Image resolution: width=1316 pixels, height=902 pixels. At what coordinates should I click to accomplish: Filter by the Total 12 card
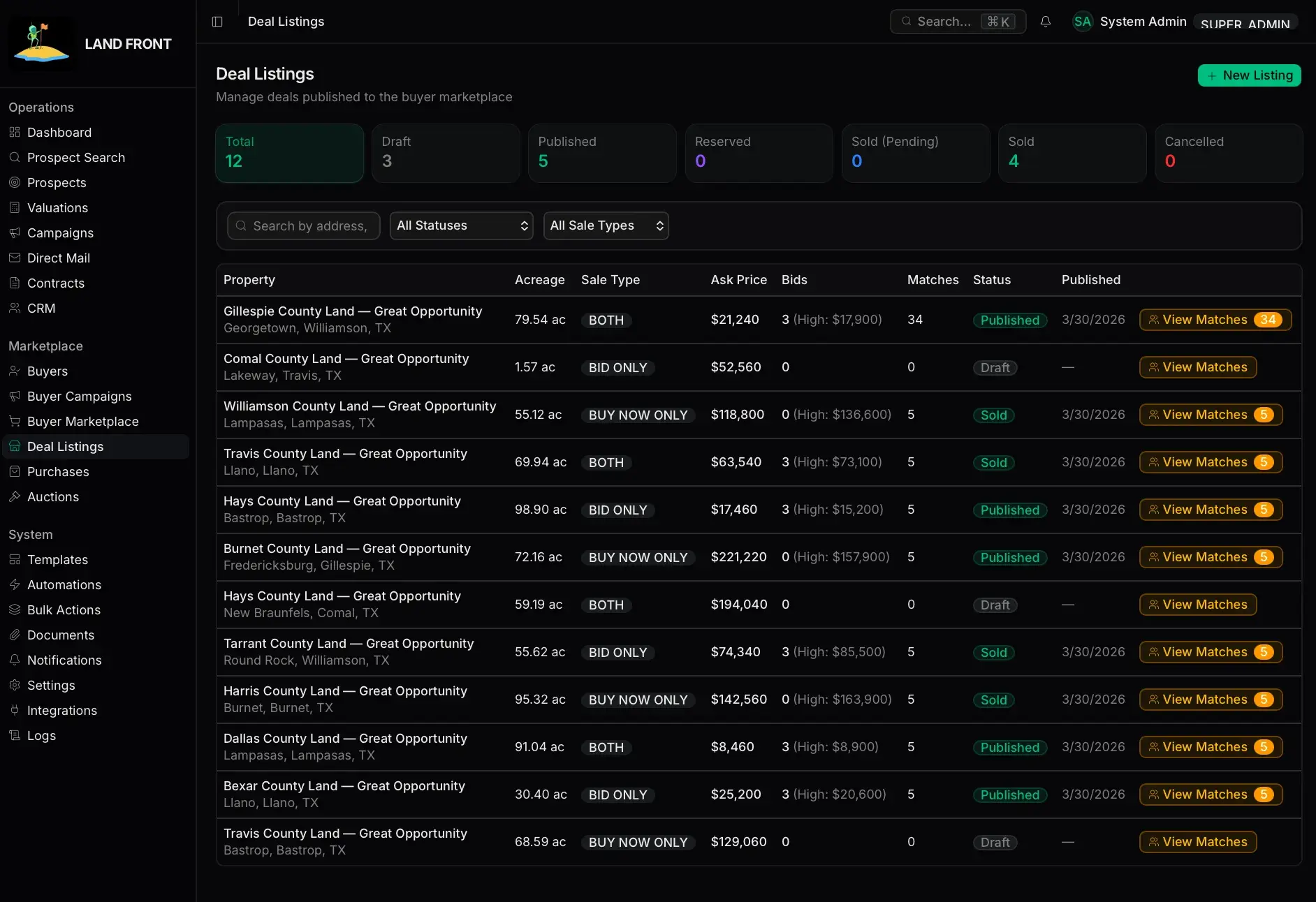(290, 153)
